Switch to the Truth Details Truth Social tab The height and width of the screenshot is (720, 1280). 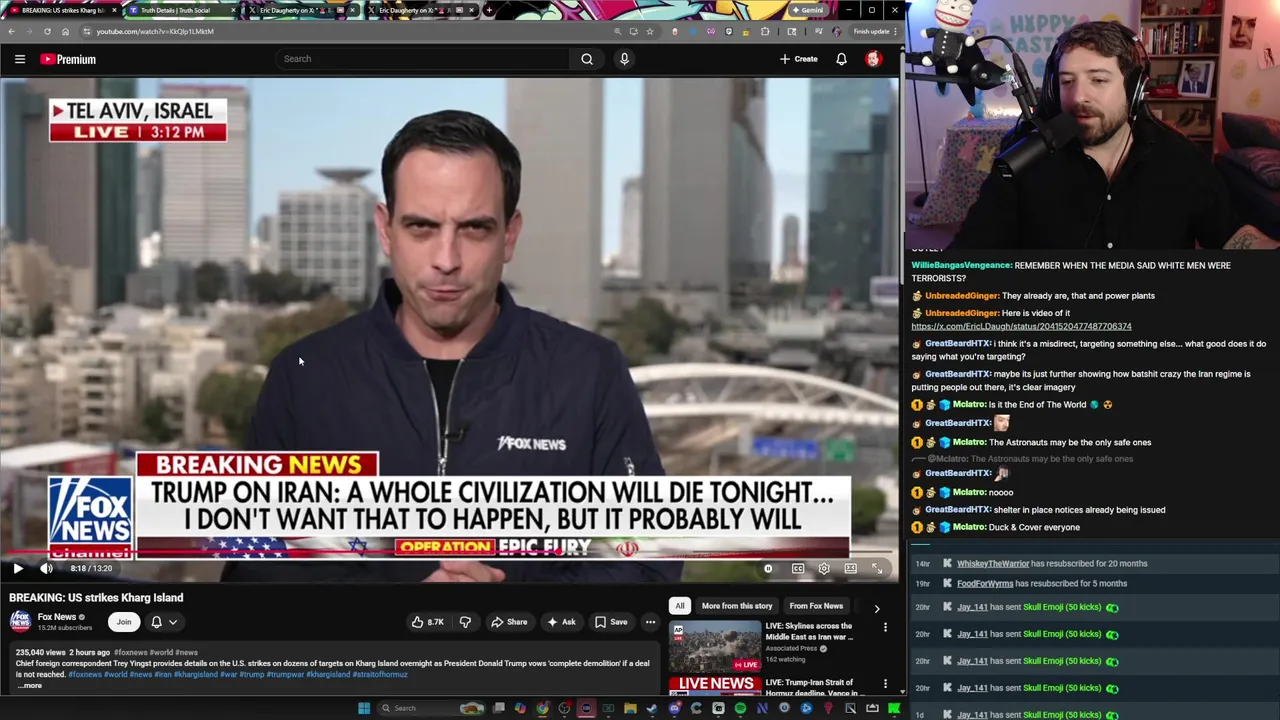pos(181,10)
